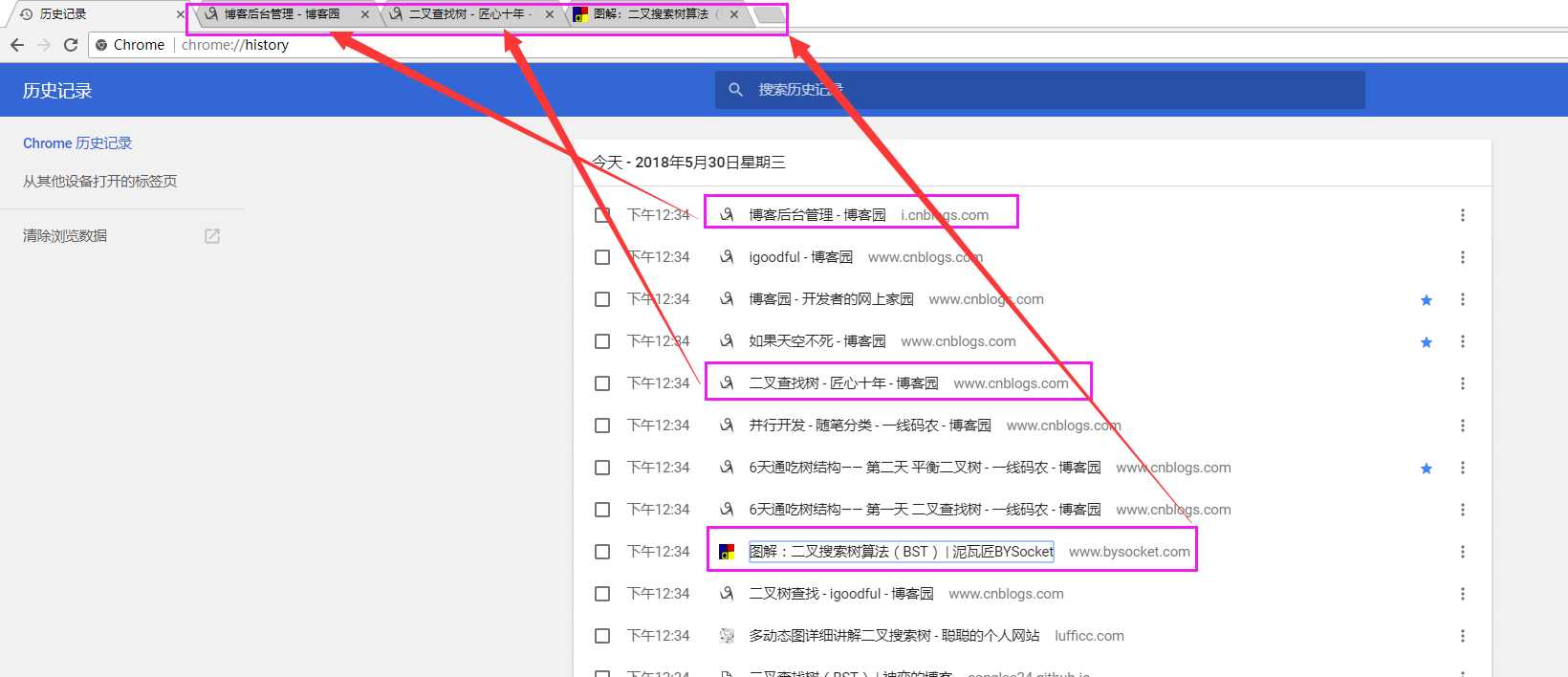Close the 博客后台管理 - 博客园 tab

365,14
